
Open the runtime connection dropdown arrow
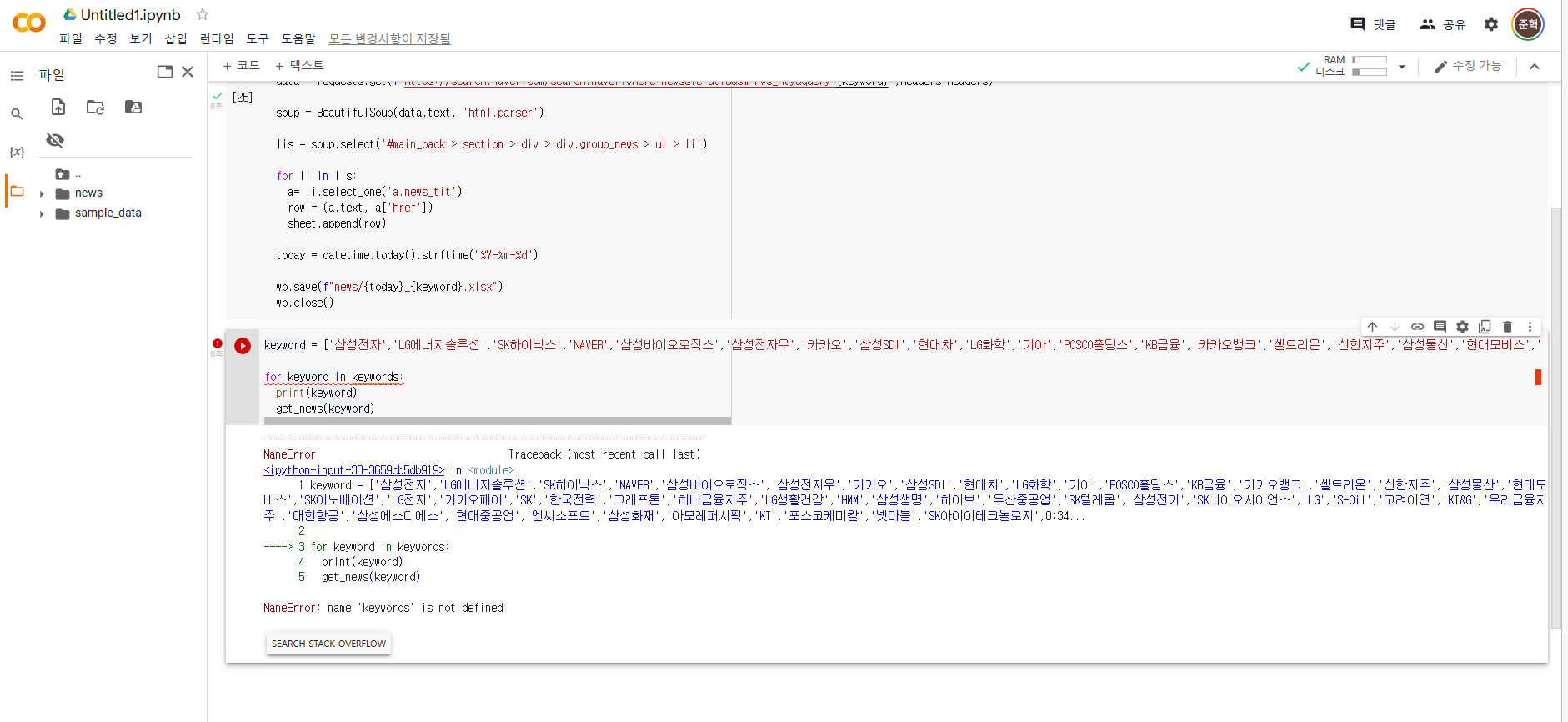(x=1402, y=67)
